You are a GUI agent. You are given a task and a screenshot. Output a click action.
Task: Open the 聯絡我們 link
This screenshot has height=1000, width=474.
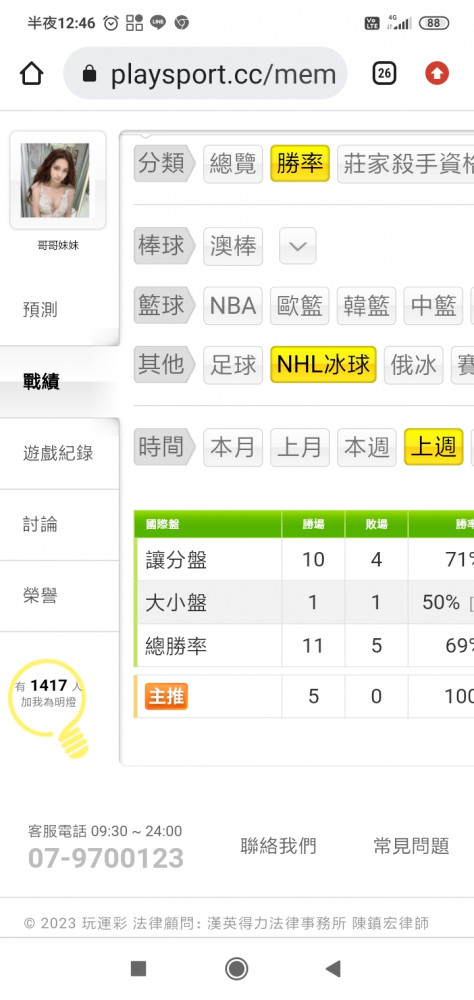click(x=279, y=846)
